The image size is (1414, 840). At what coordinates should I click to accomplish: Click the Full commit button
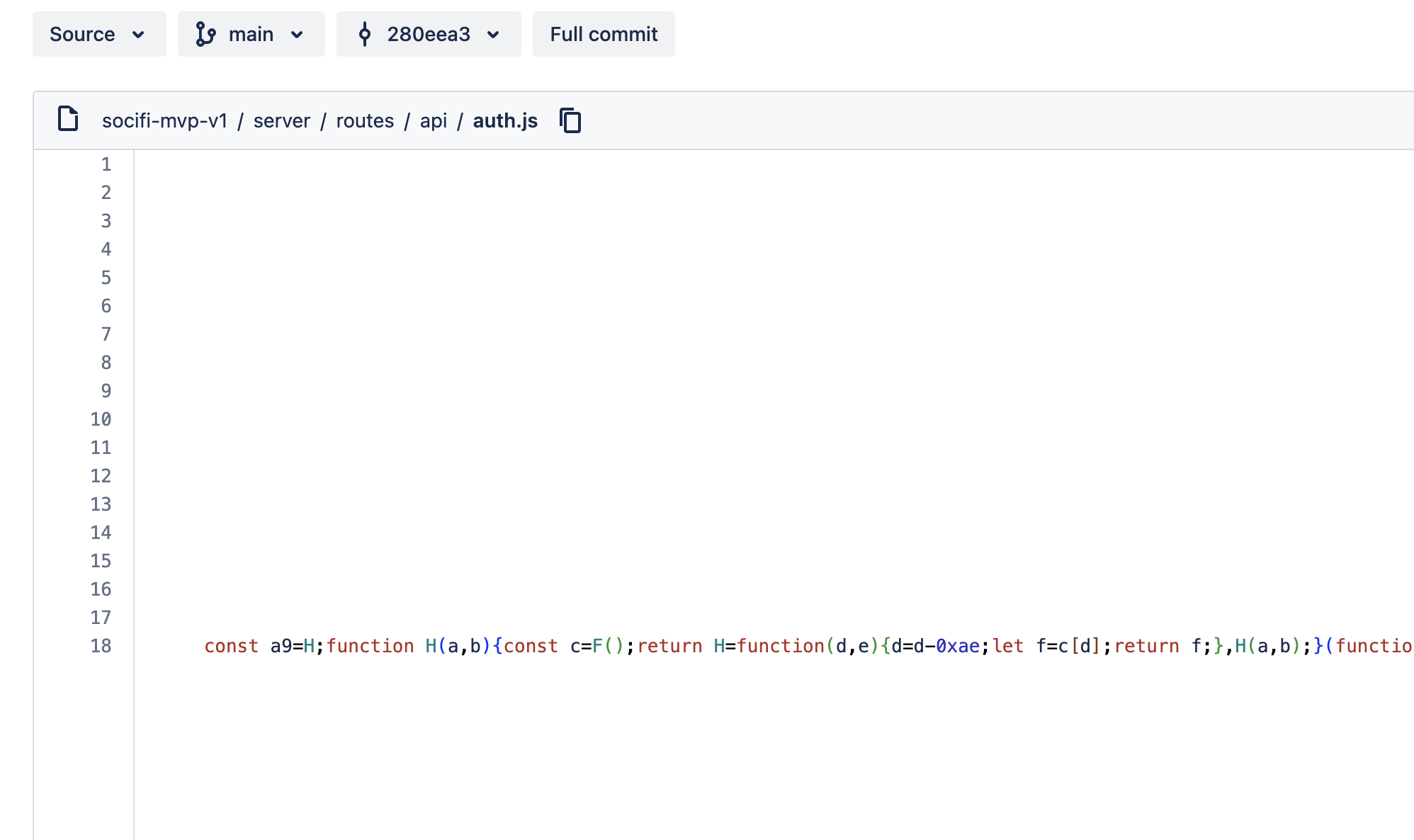coord(604,34)
